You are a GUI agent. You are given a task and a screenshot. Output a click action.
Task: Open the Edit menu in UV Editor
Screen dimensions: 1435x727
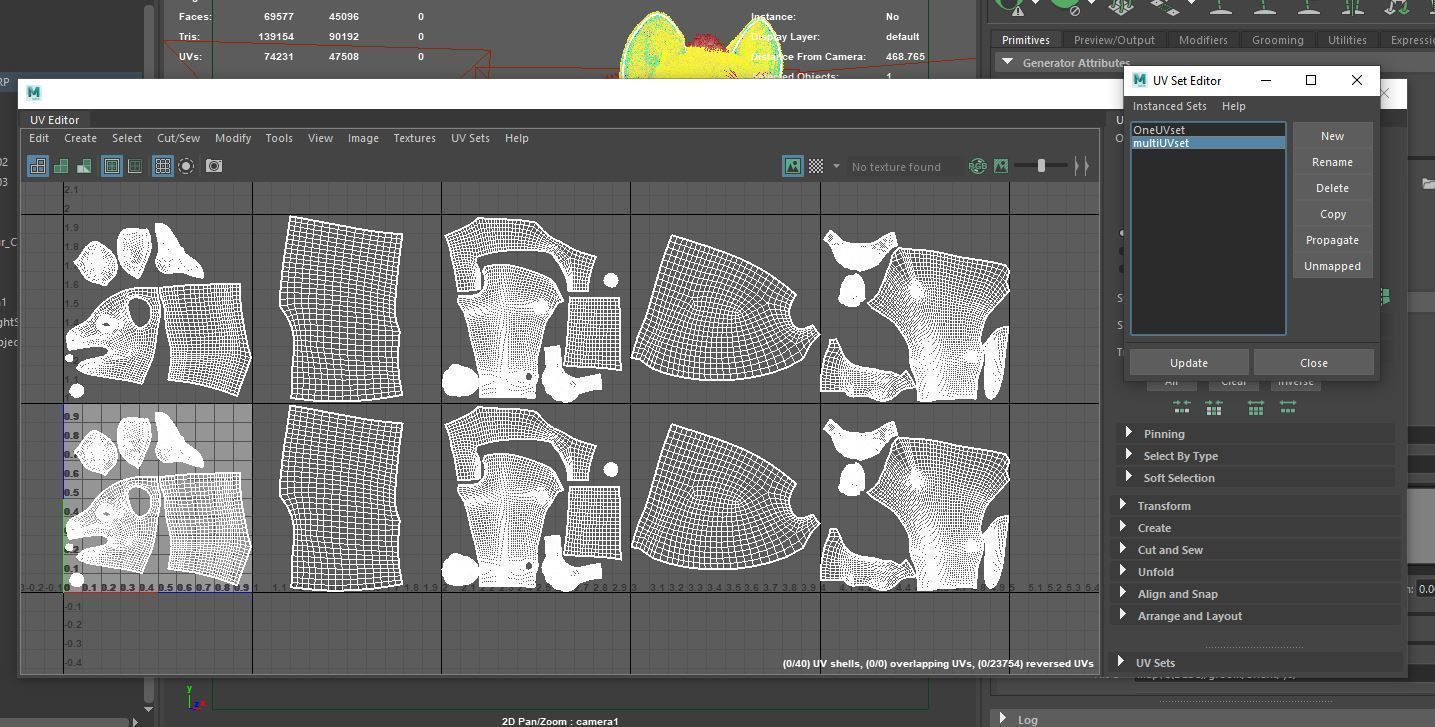39,138
